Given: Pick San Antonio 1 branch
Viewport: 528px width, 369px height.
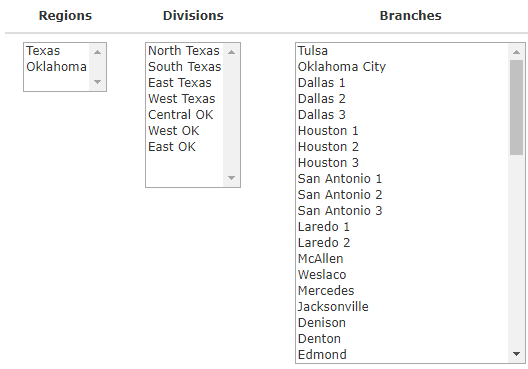Looking at the screenshot, I should pos(402,179).
